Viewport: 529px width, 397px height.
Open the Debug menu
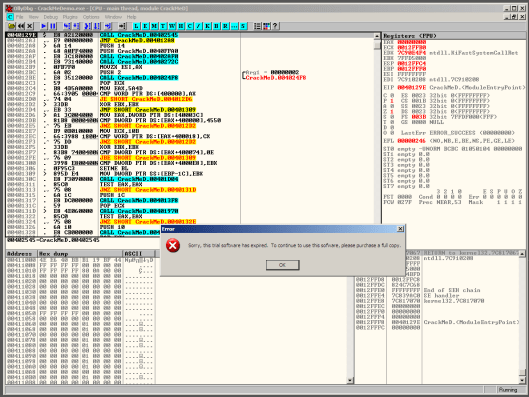[51, 17]
